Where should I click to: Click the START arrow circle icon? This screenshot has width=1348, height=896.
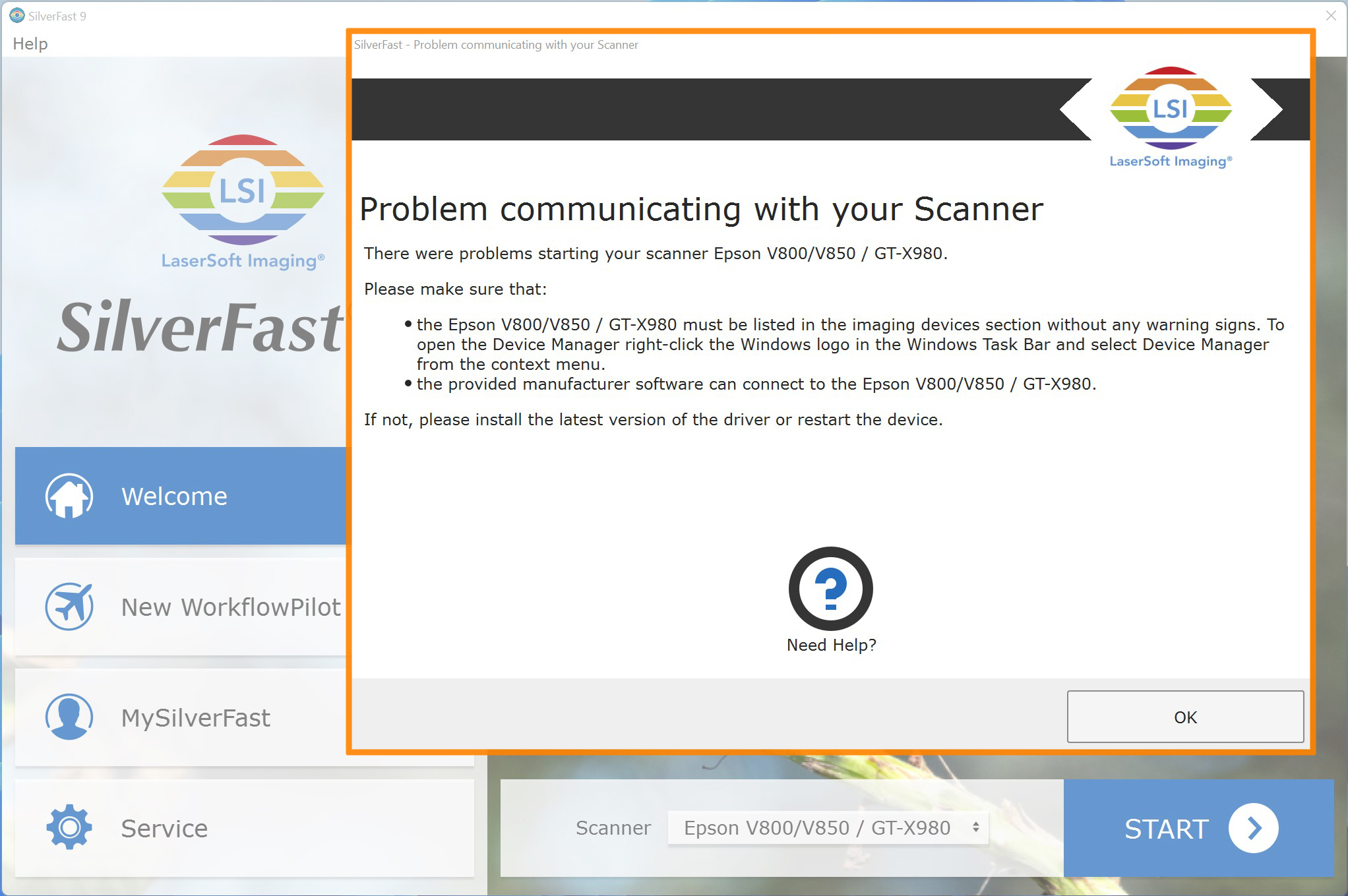click(x=1253, y=828)
